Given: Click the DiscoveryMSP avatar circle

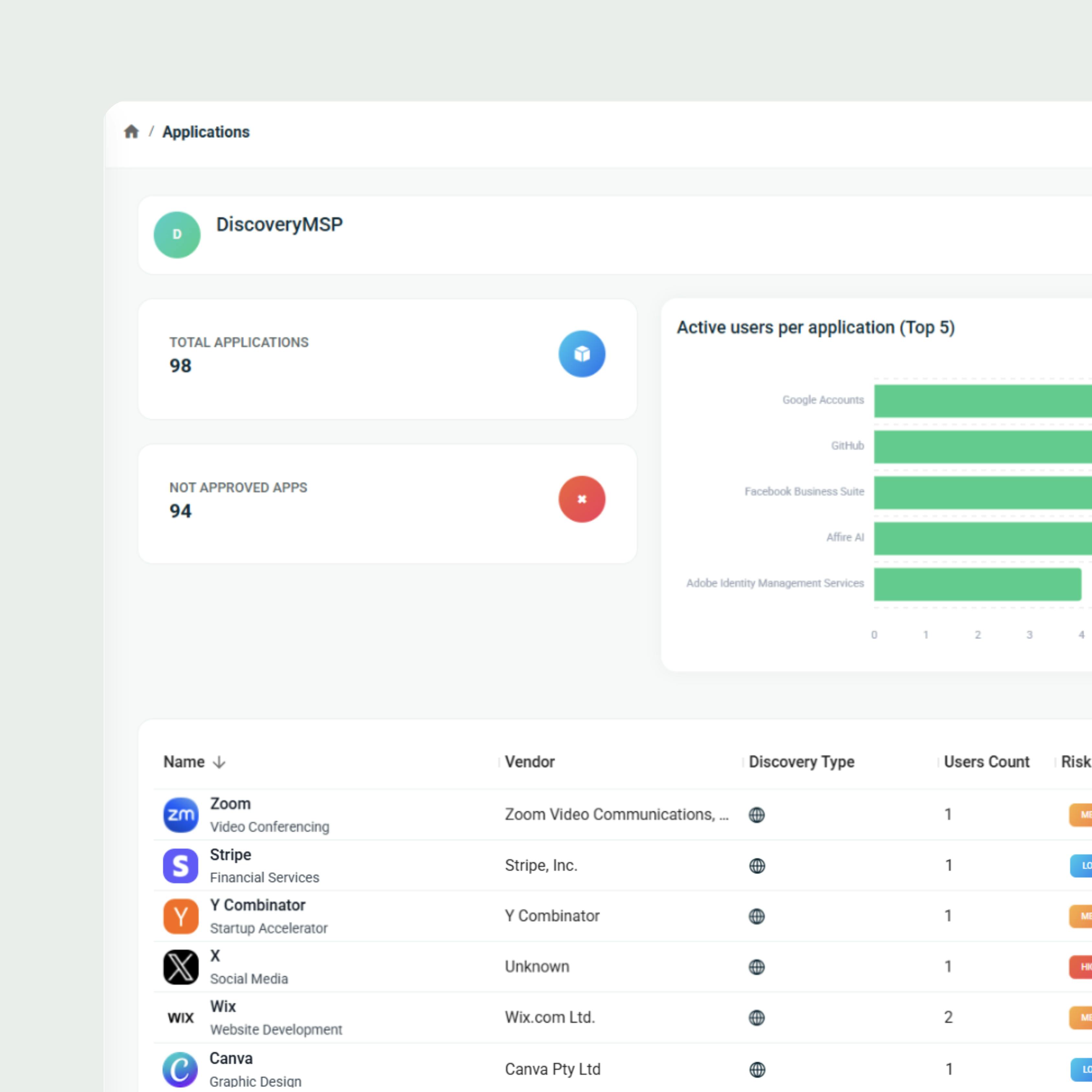Looking at the screenshot, I should pos(177,235).
